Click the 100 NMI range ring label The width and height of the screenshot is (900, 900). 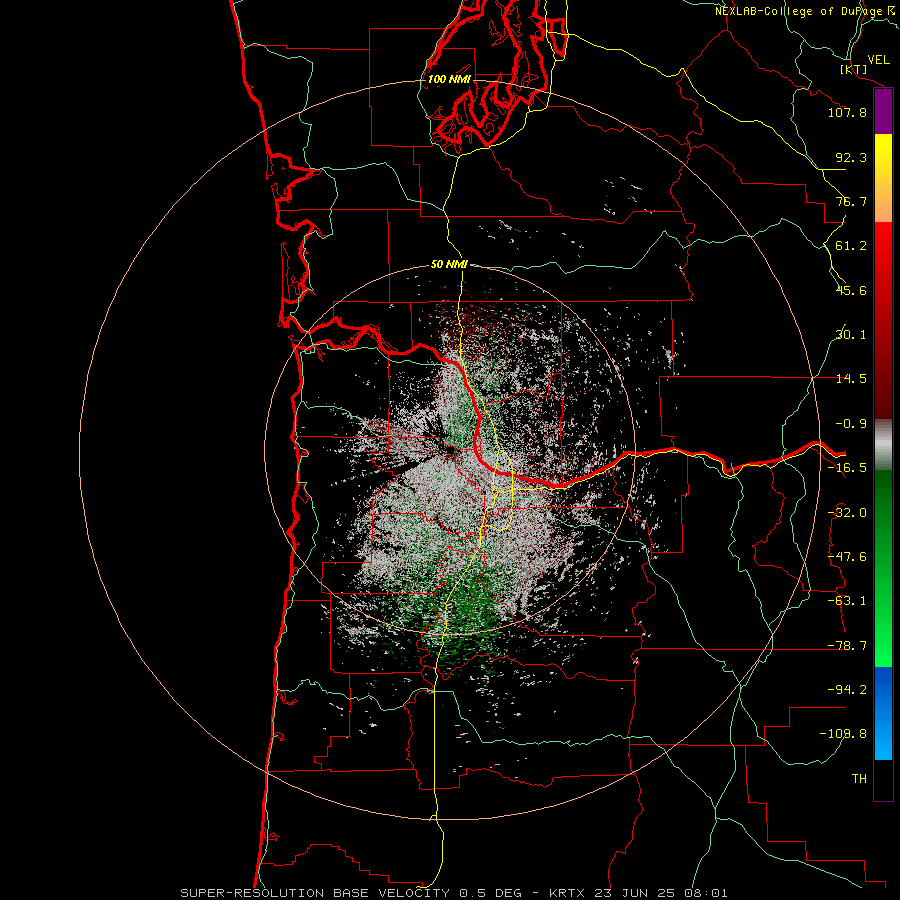point(449,79)
